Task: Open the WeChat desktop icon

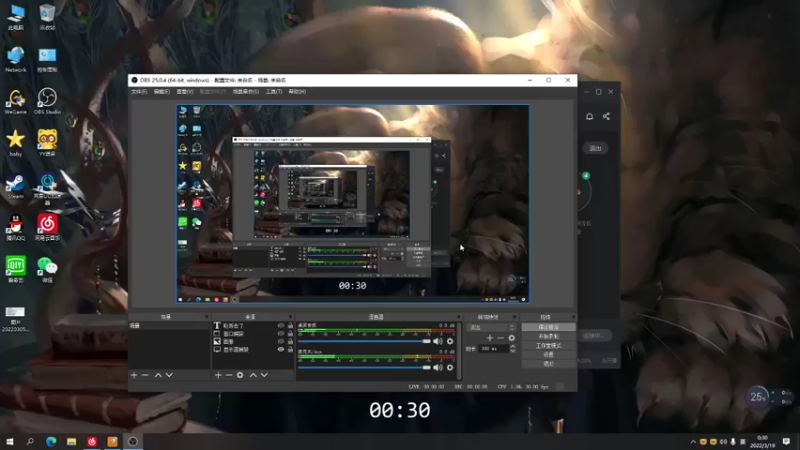Action: click(47, 269)
